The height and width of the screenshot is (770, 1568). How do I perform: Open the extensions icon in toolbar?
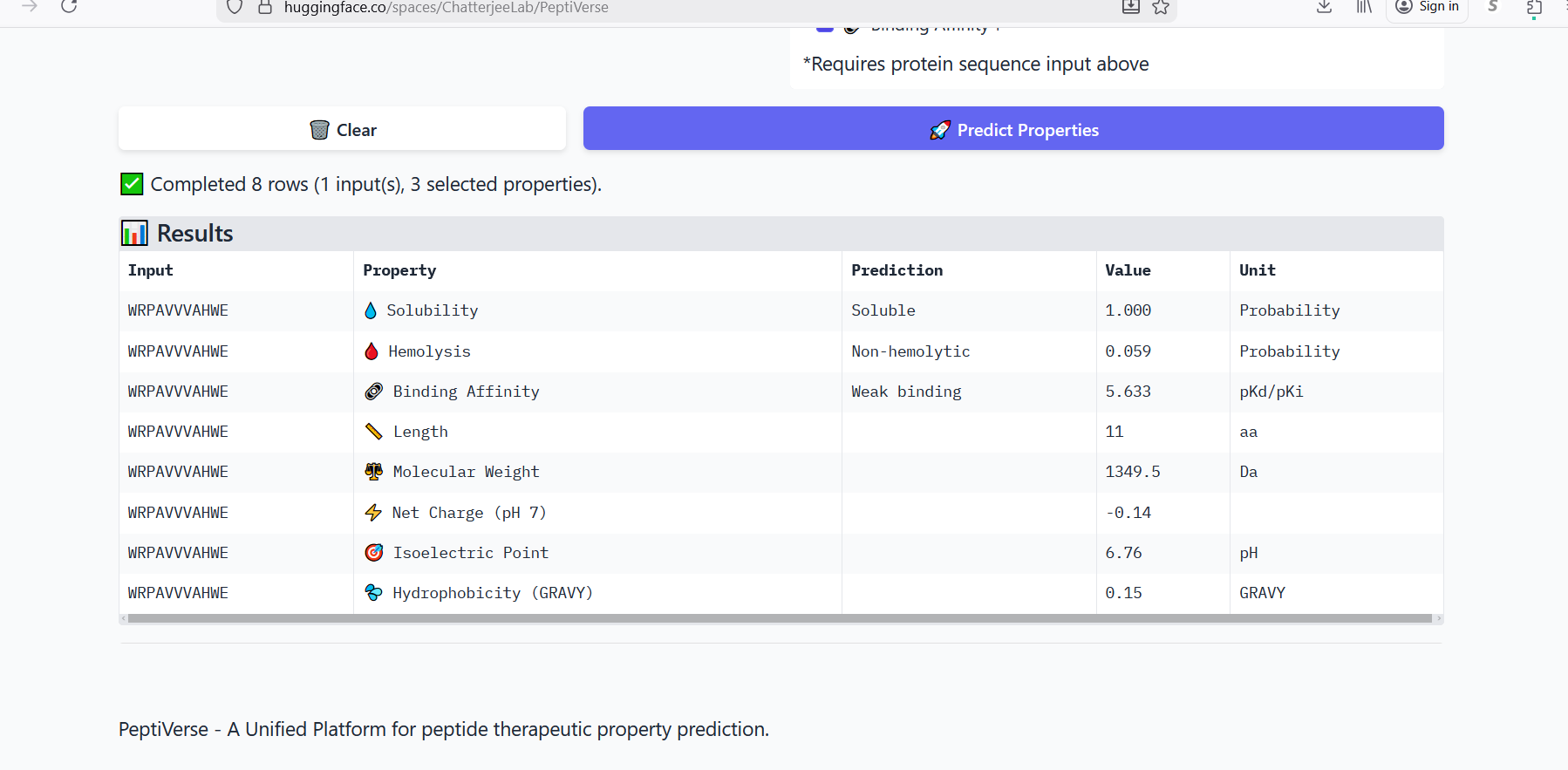(1534, 8)
